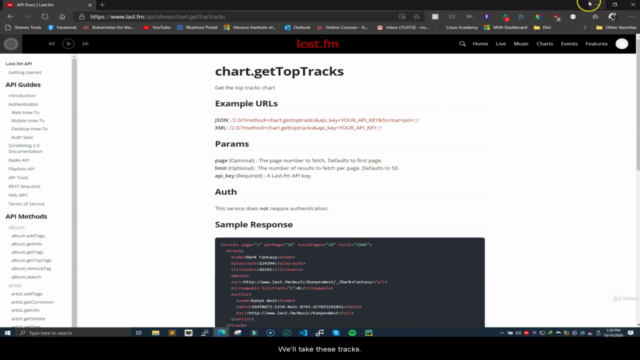
Task: Click the browser profile avatar
Action: pyautogui.click(x=613, y=17)
